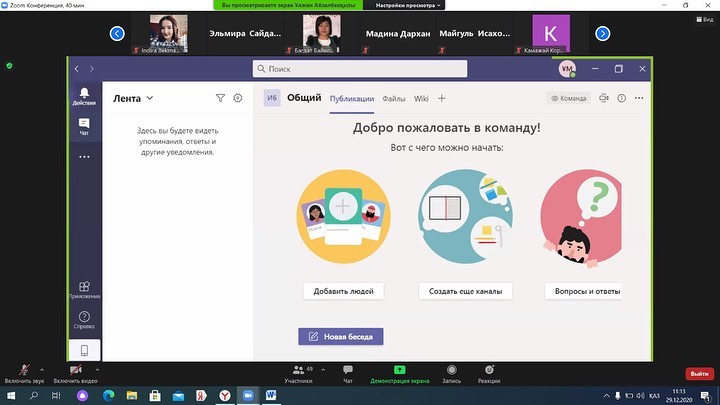Turn on video in Zoom
Screen dimensions: 720x405
coord(75,374)
